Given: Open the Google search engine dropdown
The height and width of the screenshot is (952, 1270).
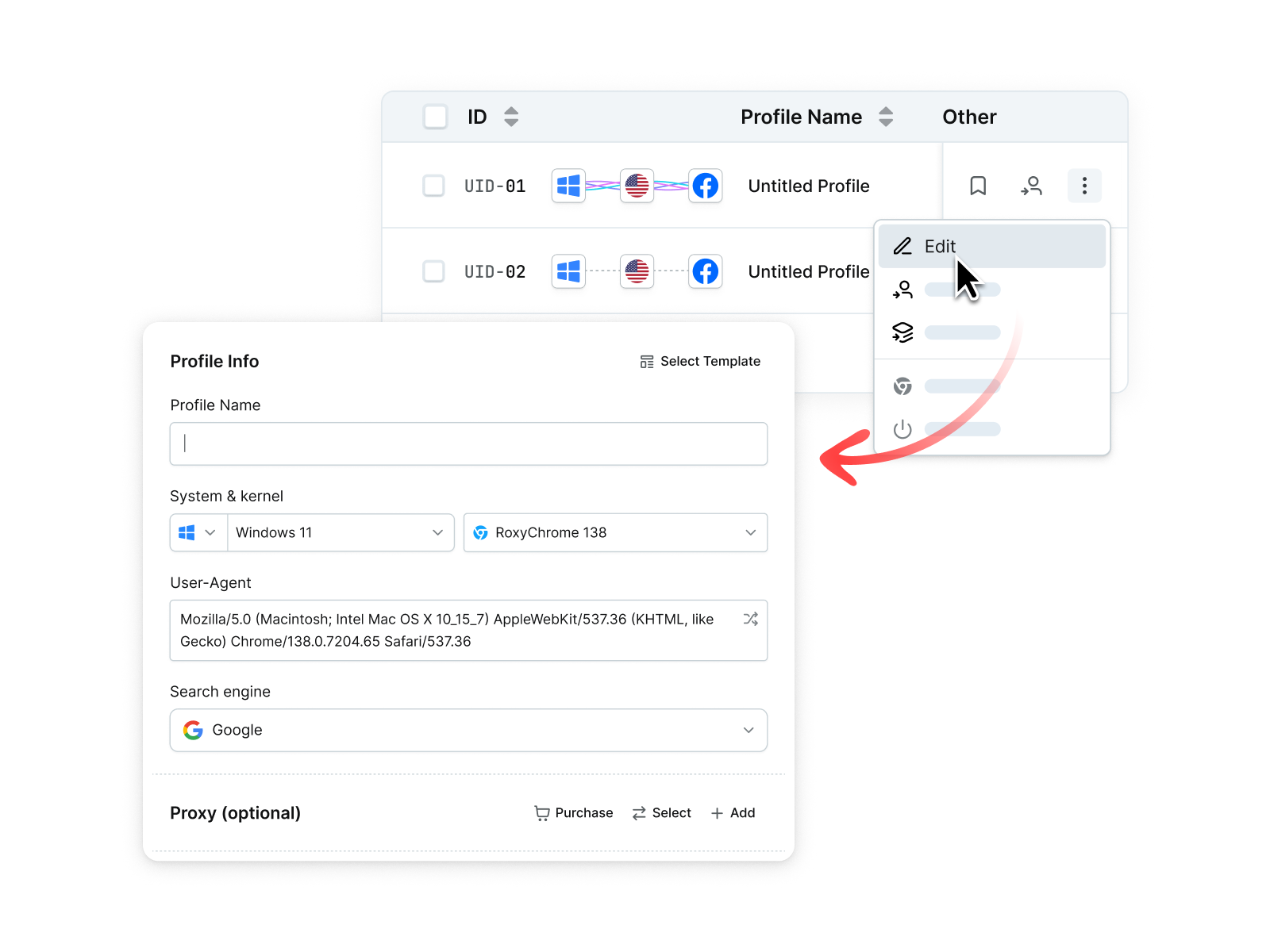Looking at the screenshot, I should coord(468,730).
